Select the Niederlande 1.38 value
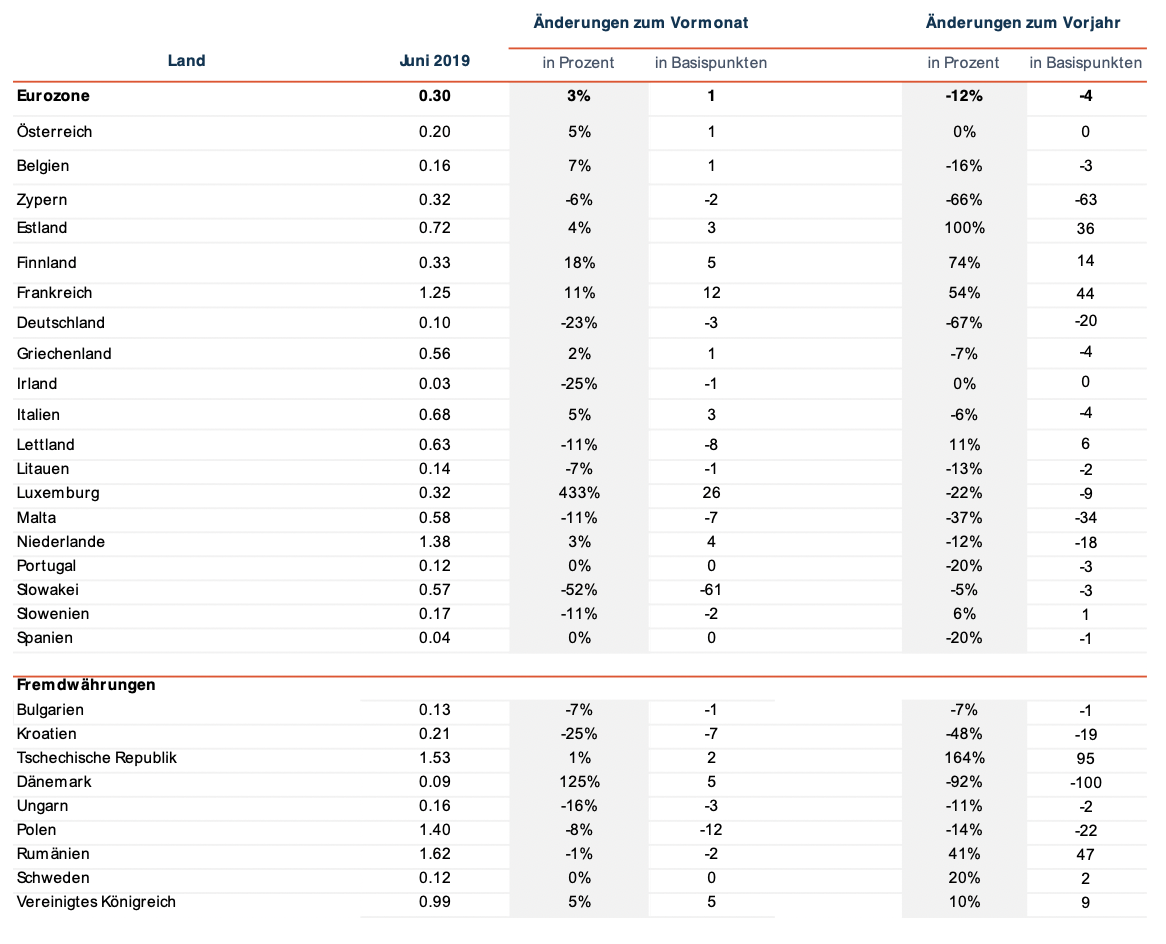1166x944 pixels. 434,542
